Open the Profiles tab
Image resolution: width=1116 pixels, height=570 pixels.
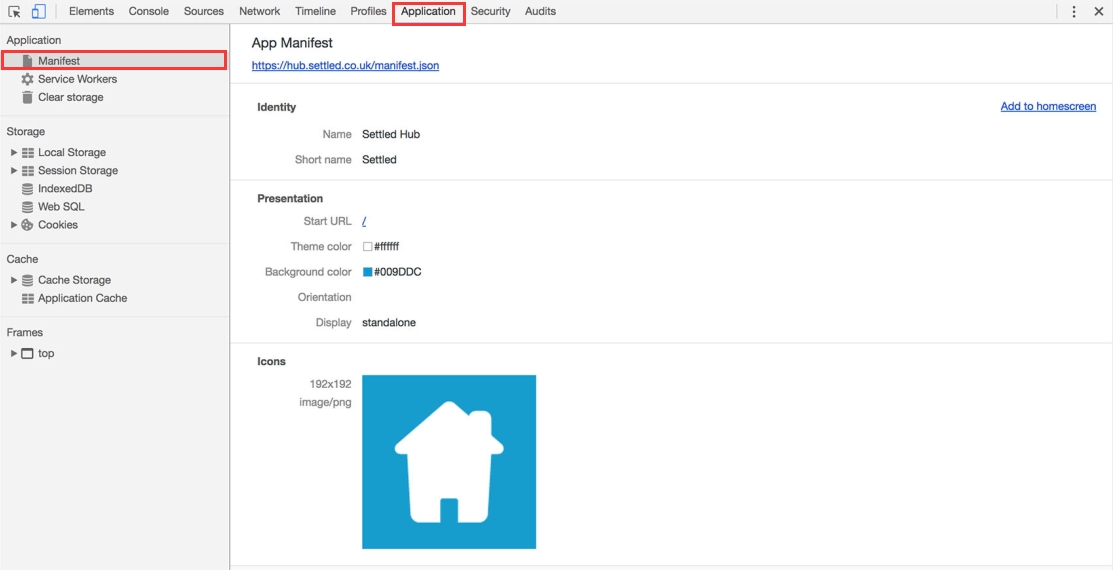[368, 11]
